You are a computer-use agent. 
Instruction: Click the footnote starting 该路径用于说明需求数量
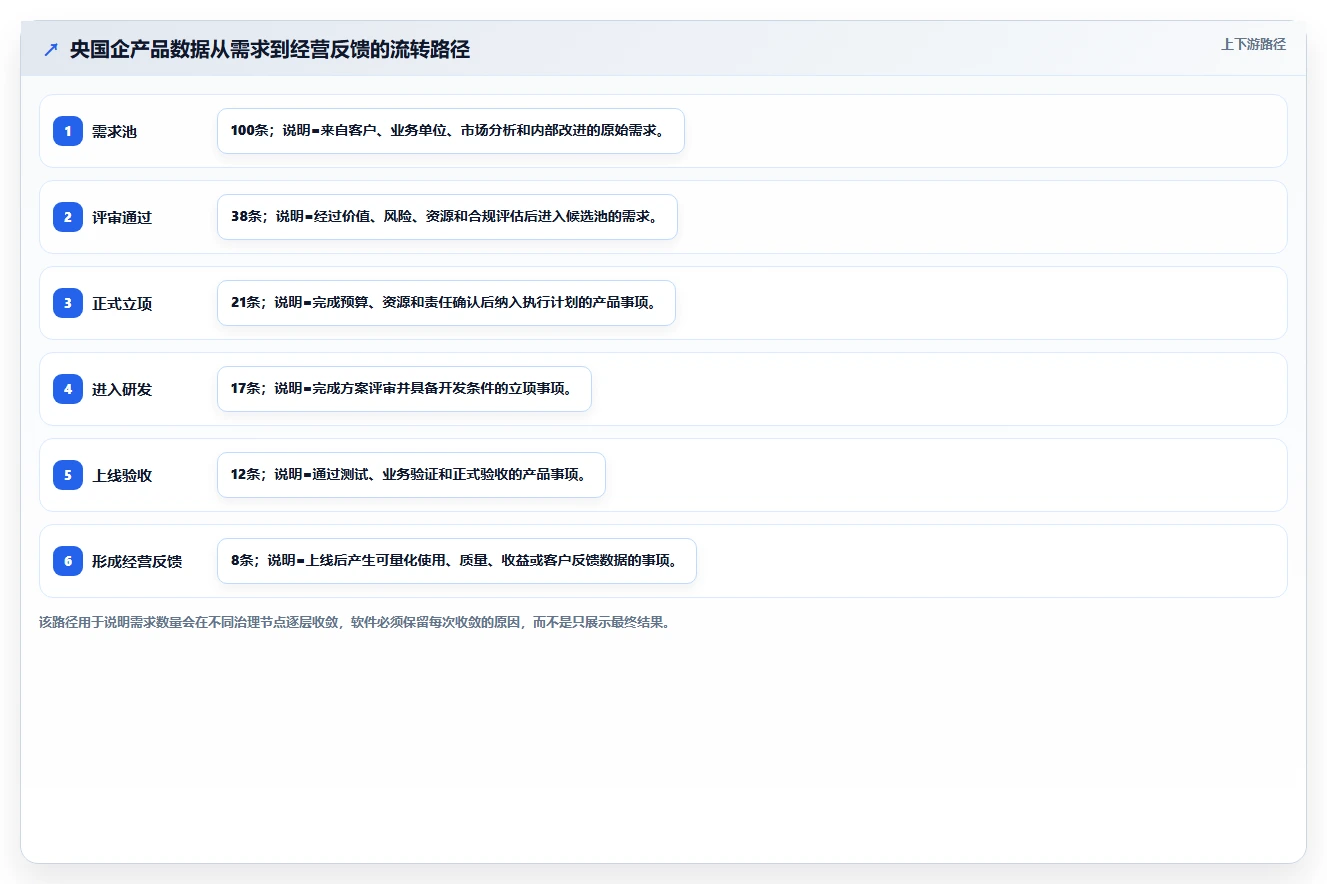click(x=354, y=622)
